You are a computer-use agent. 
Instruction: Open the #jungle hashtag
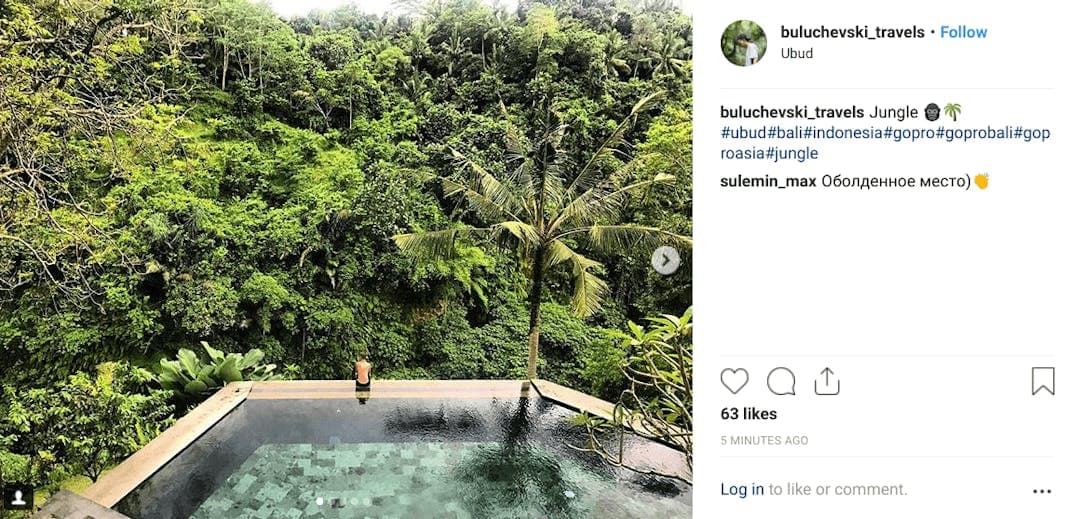(793, 154)
